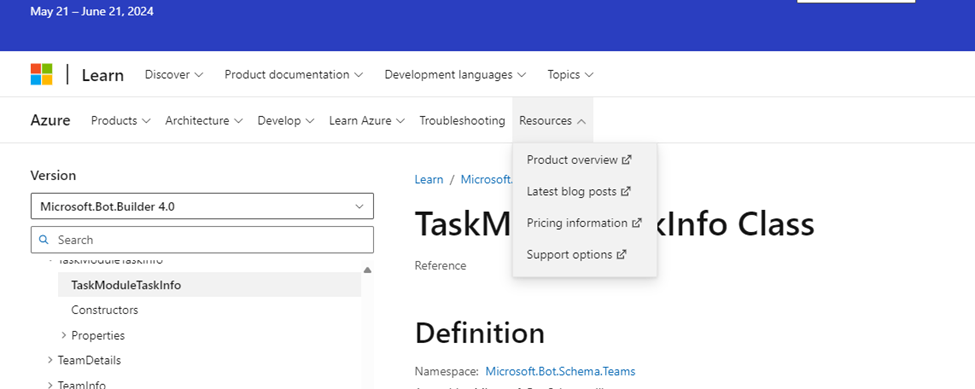975x389 pixels.
Task: Open the Version combo box Microsoft.Bot.Builder 4.0
Action: click(202, 206)
